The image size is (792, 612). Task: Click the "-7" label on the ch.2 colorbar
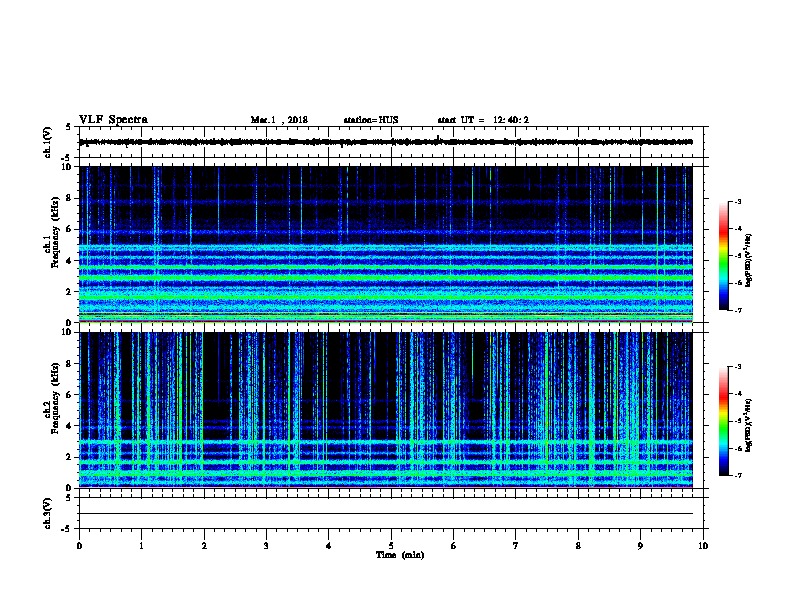[738, 475]
